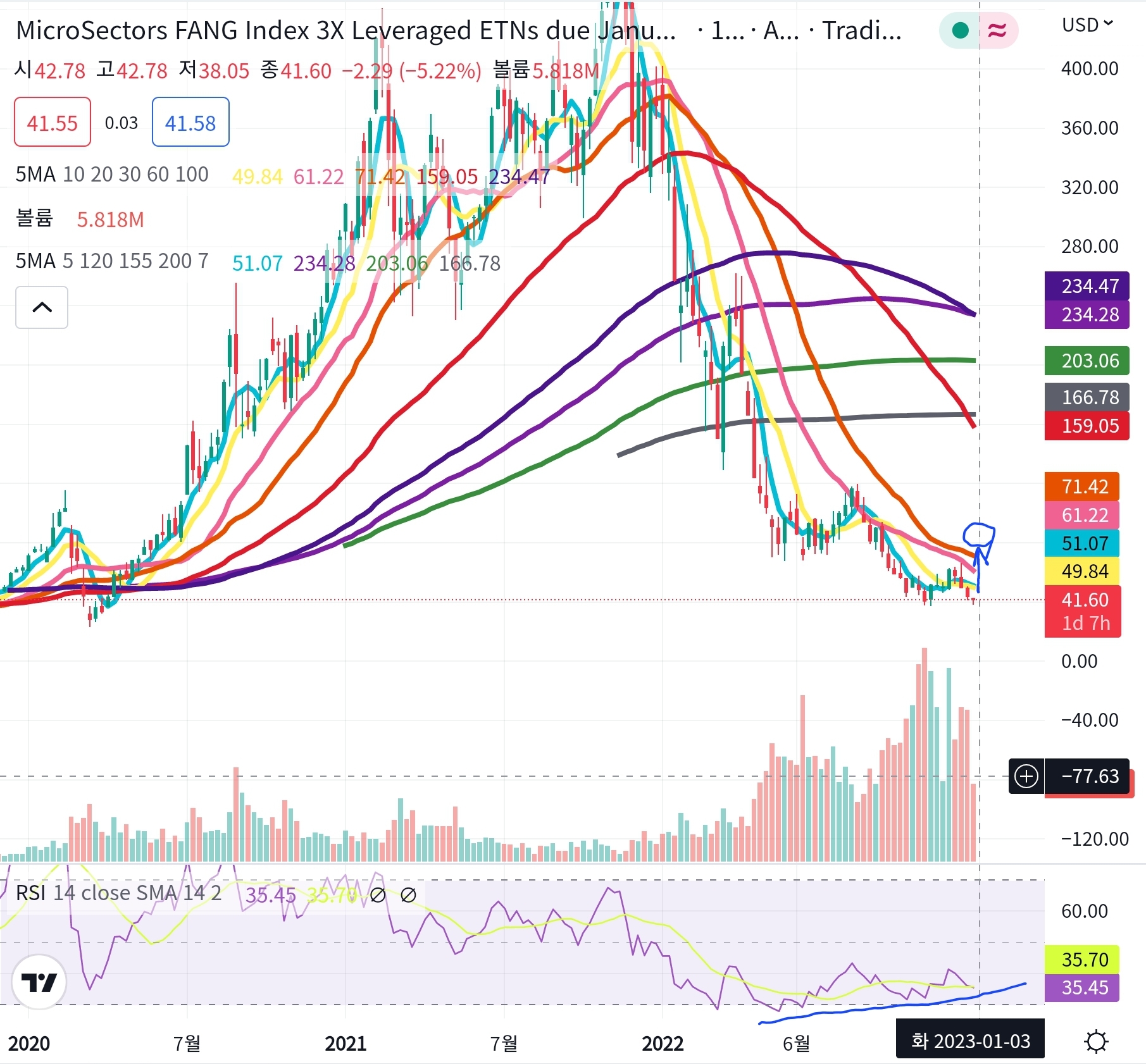Click the 234.47 price axis label
Screen dimensions: 1146x1064
click(x=1087, y=286)
